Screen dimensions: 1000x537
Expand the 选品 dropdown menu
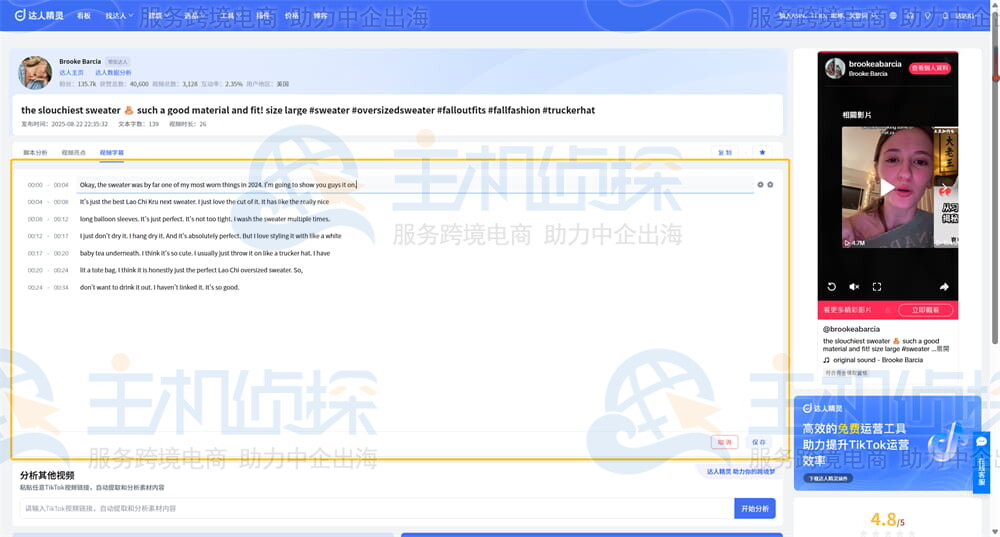(194, 16)
